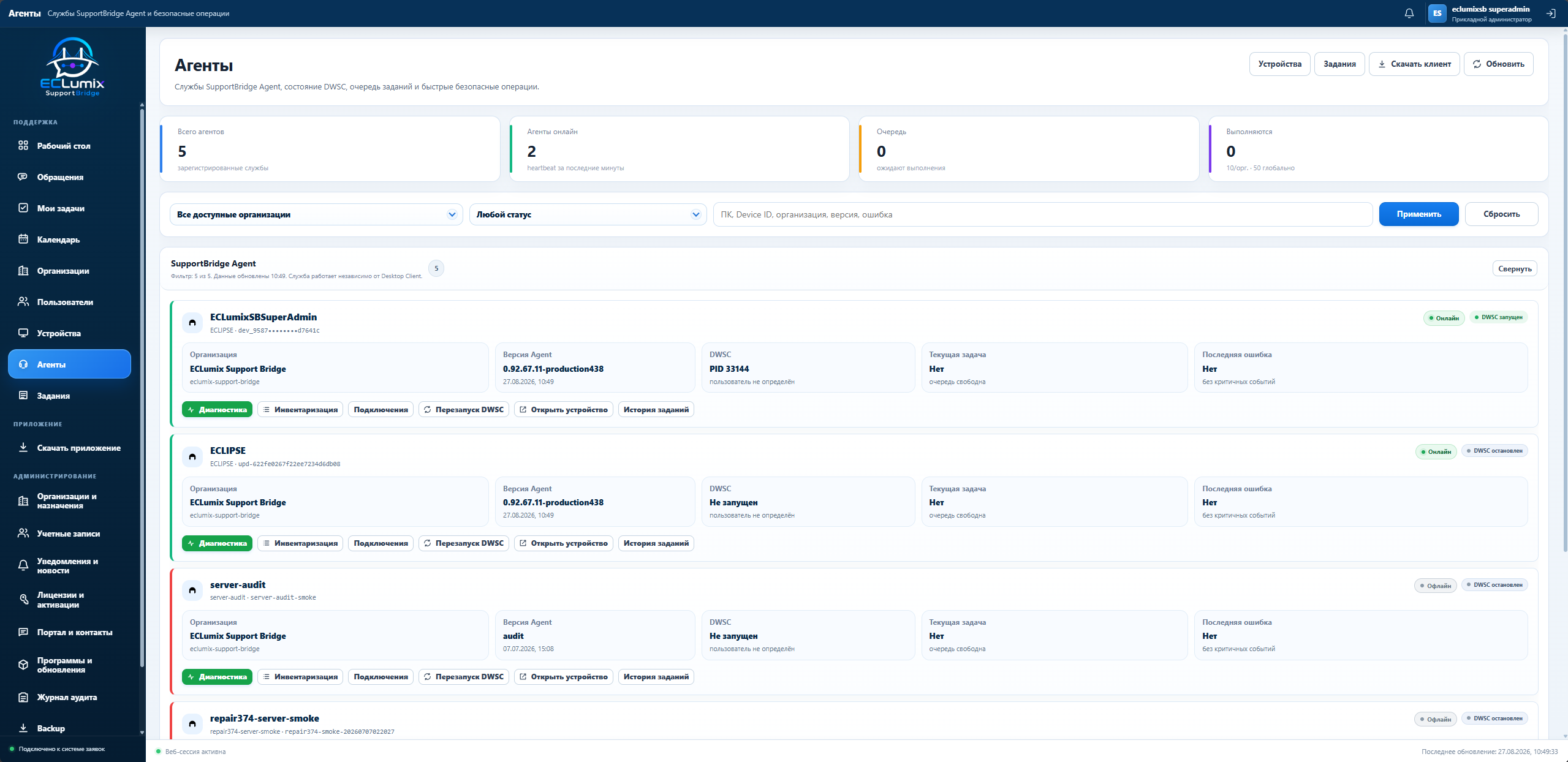Click the notification bell icon
The image size is (1568, 762).
click(1409, 13)
